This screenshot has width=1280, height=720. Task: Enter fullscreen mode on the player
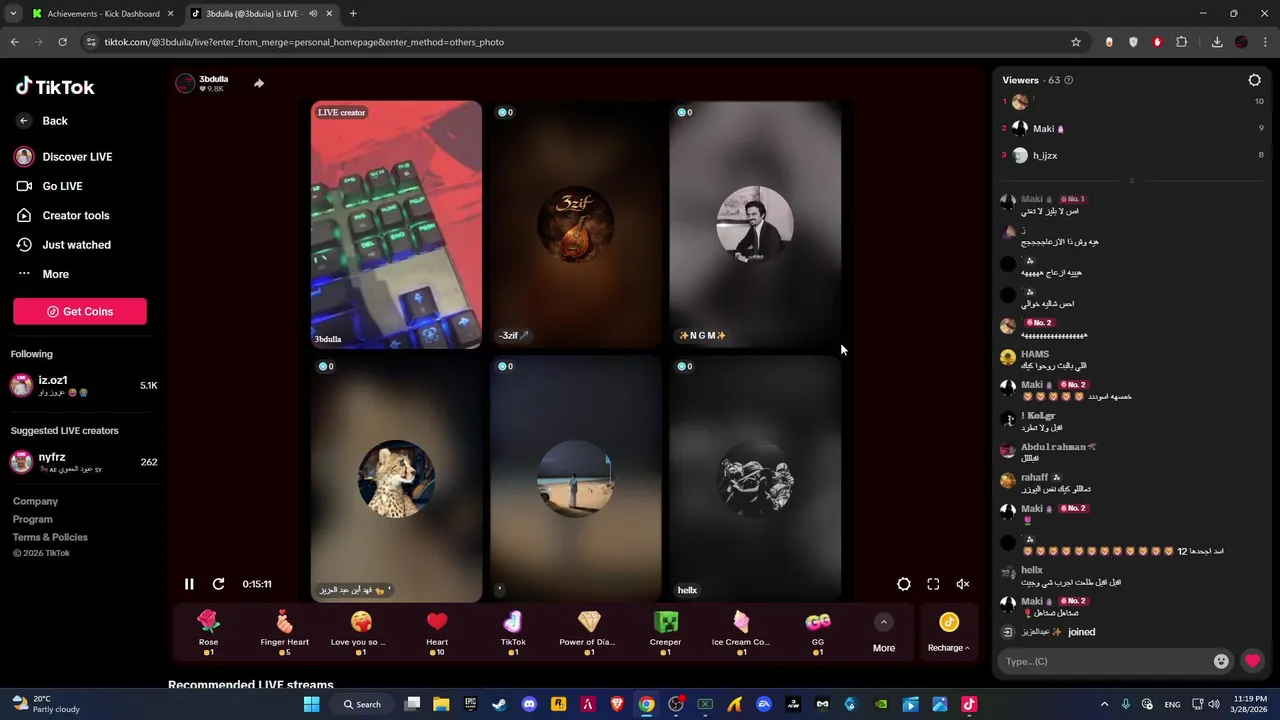click(x=933, y=584)
